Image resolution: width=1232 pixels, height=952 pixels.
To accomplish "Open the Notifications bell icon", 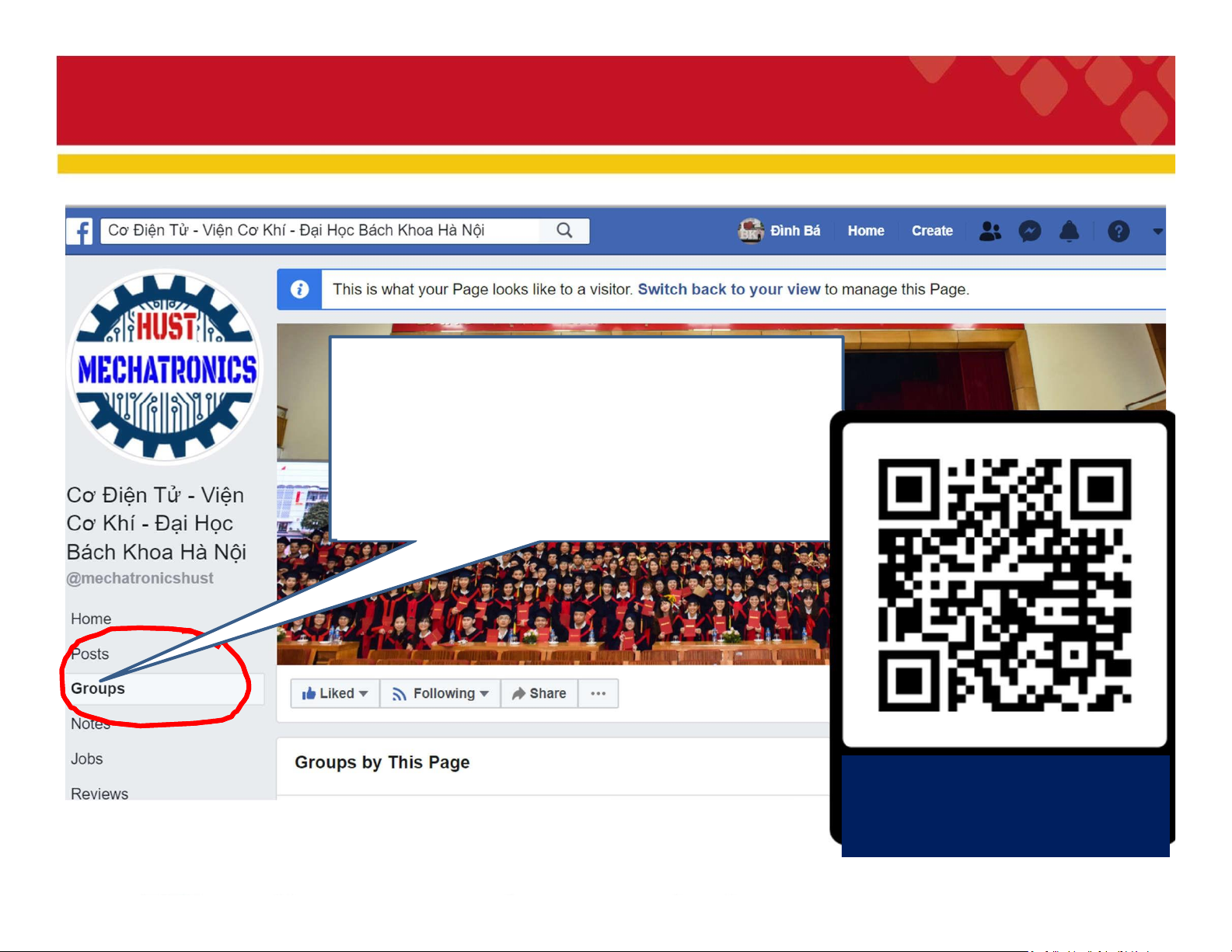I will (1070, 231).
